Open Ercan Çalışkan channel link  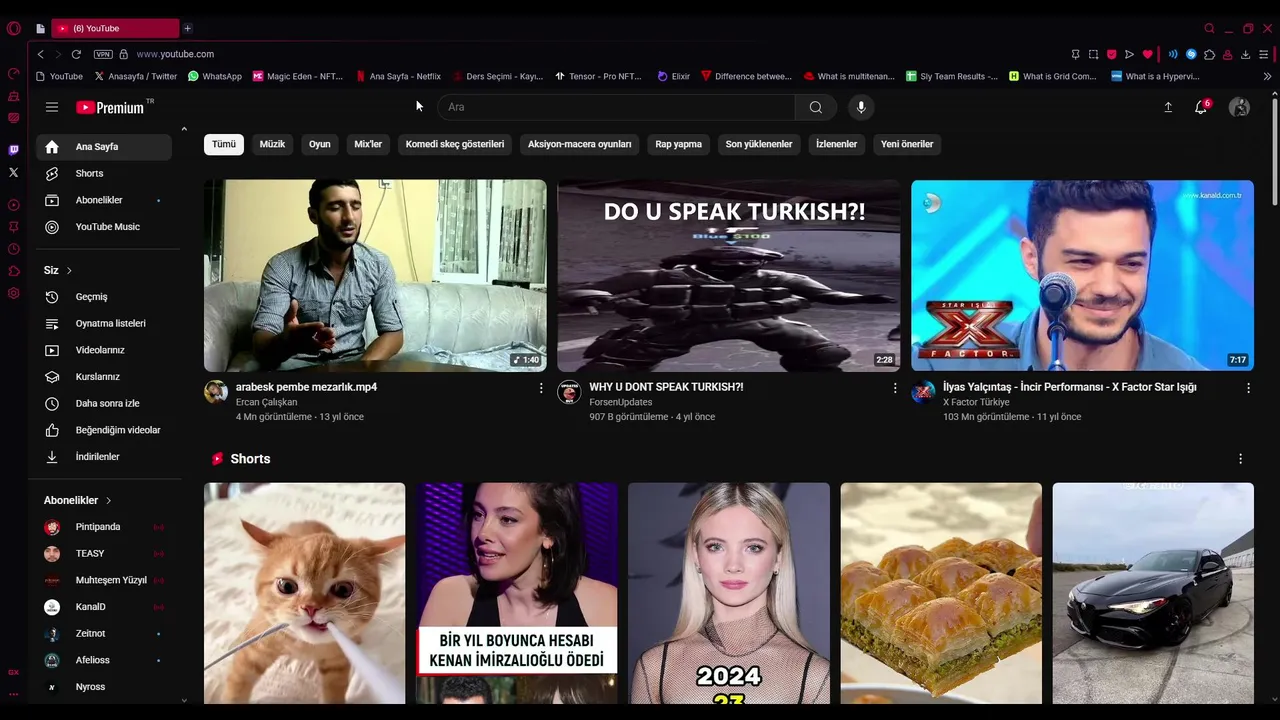coord(266,402)
